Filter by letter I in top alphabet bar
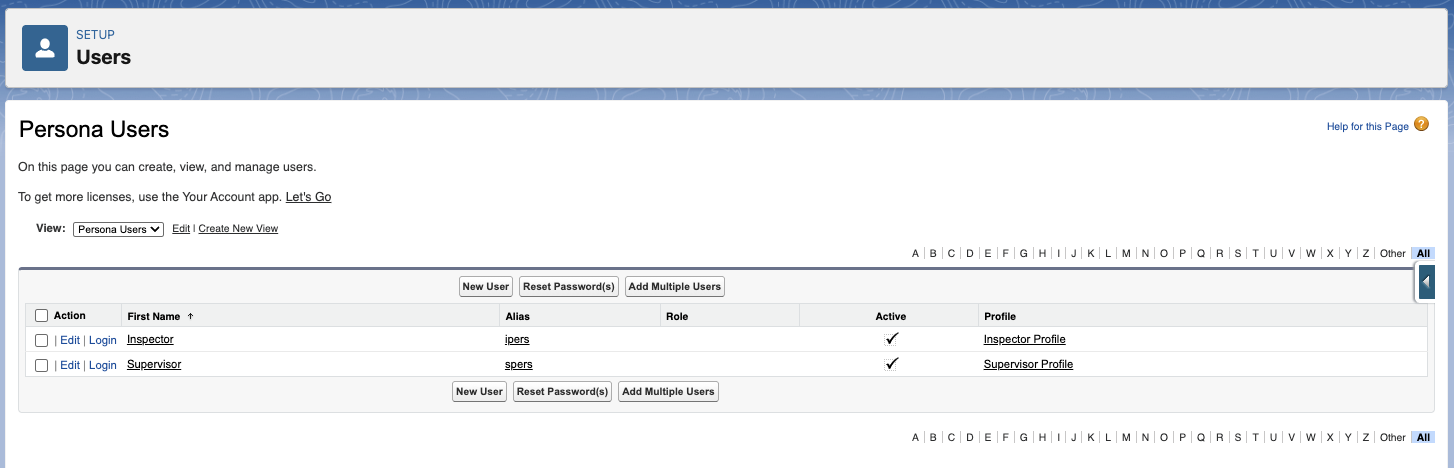Screen dimensions: 1454x468 click(1059, 254)
